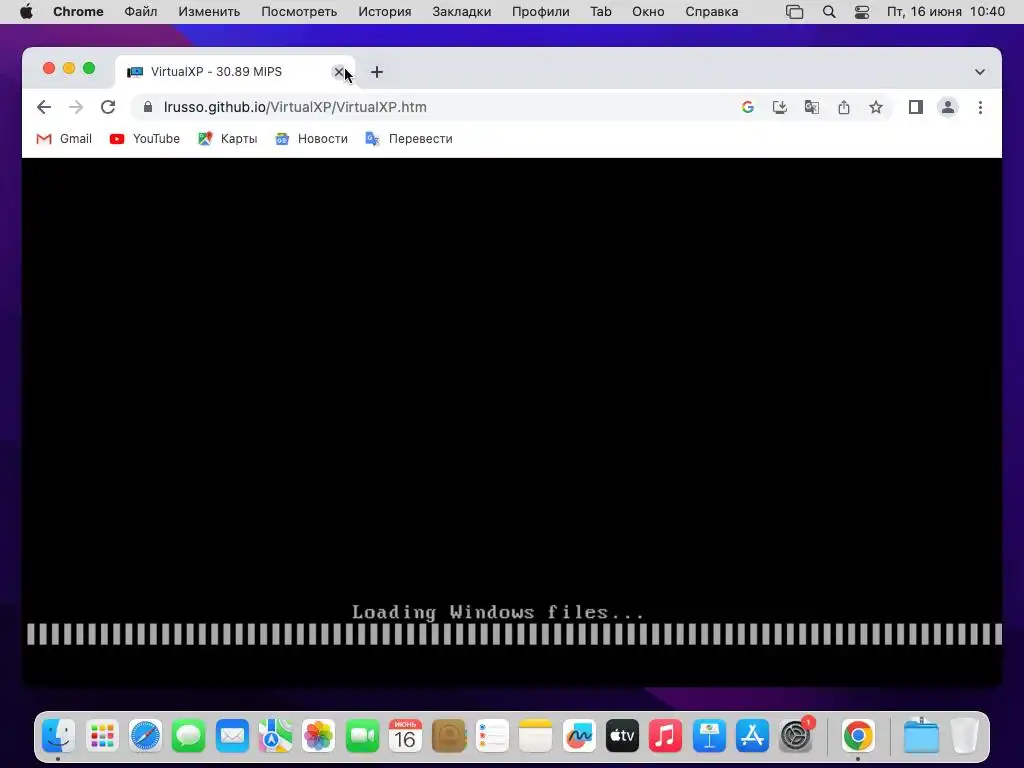Open the Файл menu
The height and width of the screenshot is (768, 1024).
(140, 12)
